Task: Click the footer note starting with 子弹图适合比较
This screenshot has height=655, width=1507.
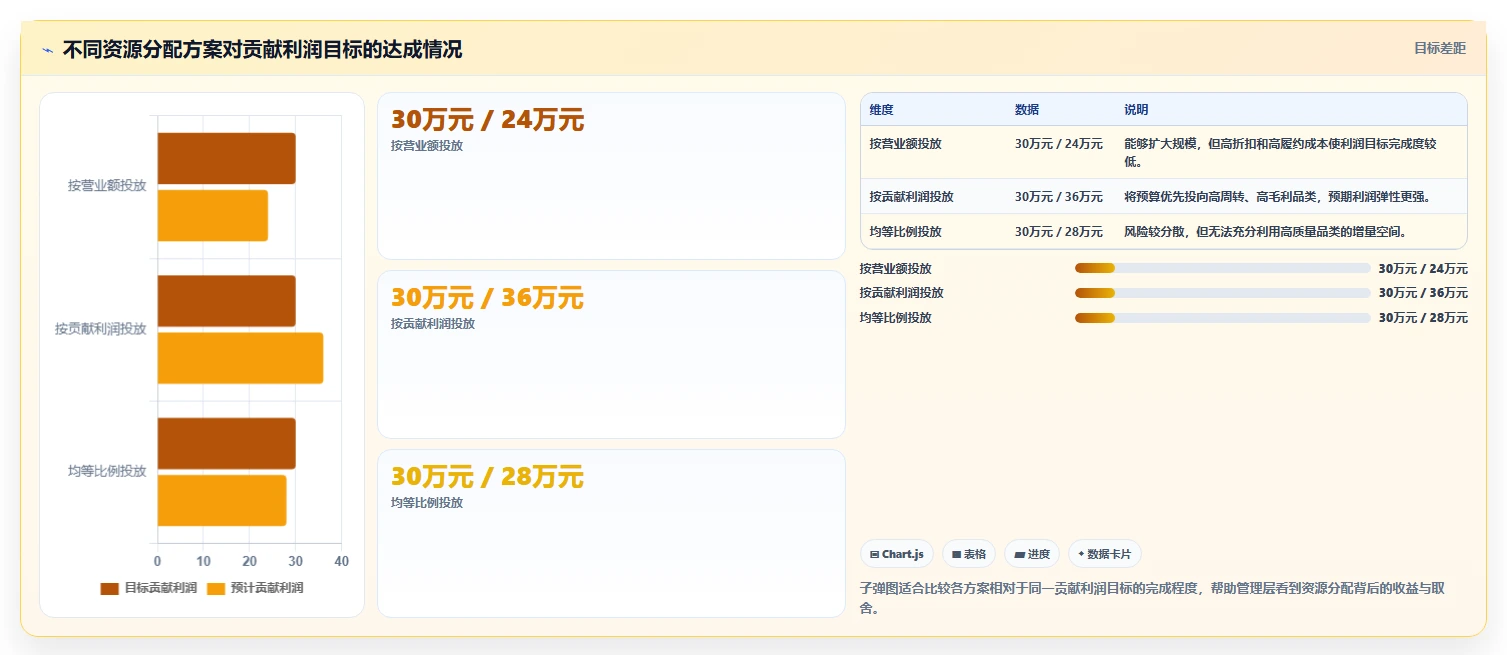Action: (1152, 597)
